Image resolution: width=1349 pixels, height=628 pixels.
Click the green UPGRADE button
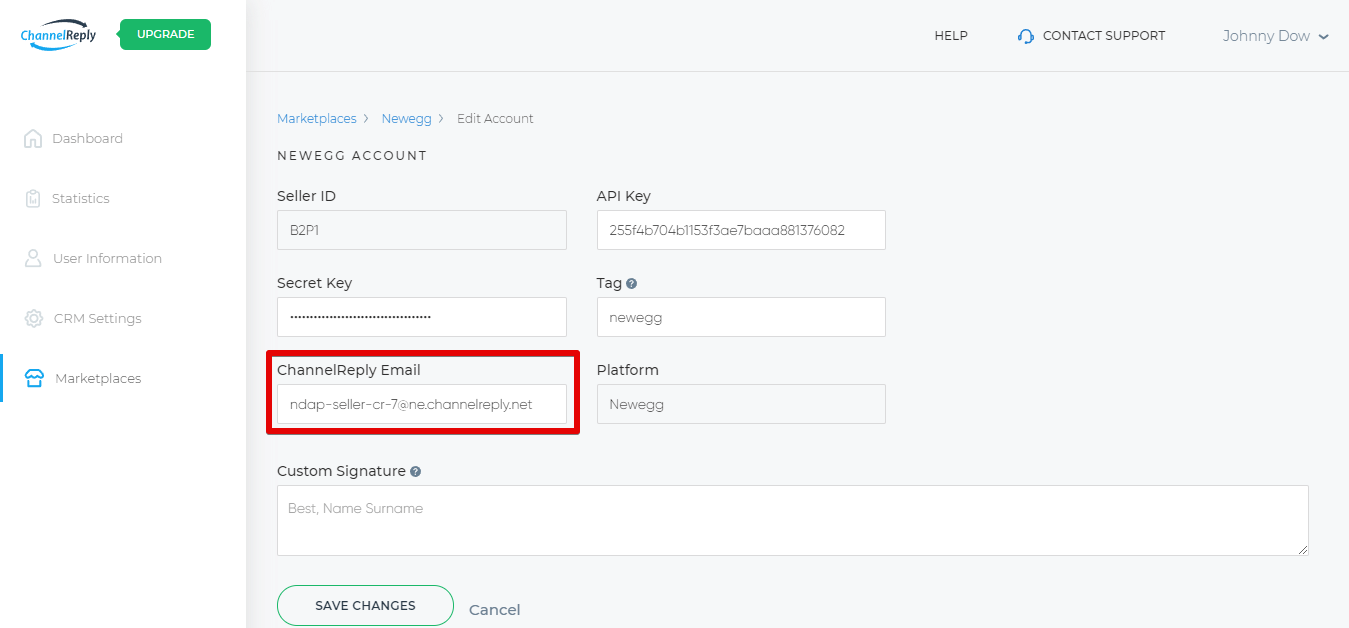(x=166, y=34)
